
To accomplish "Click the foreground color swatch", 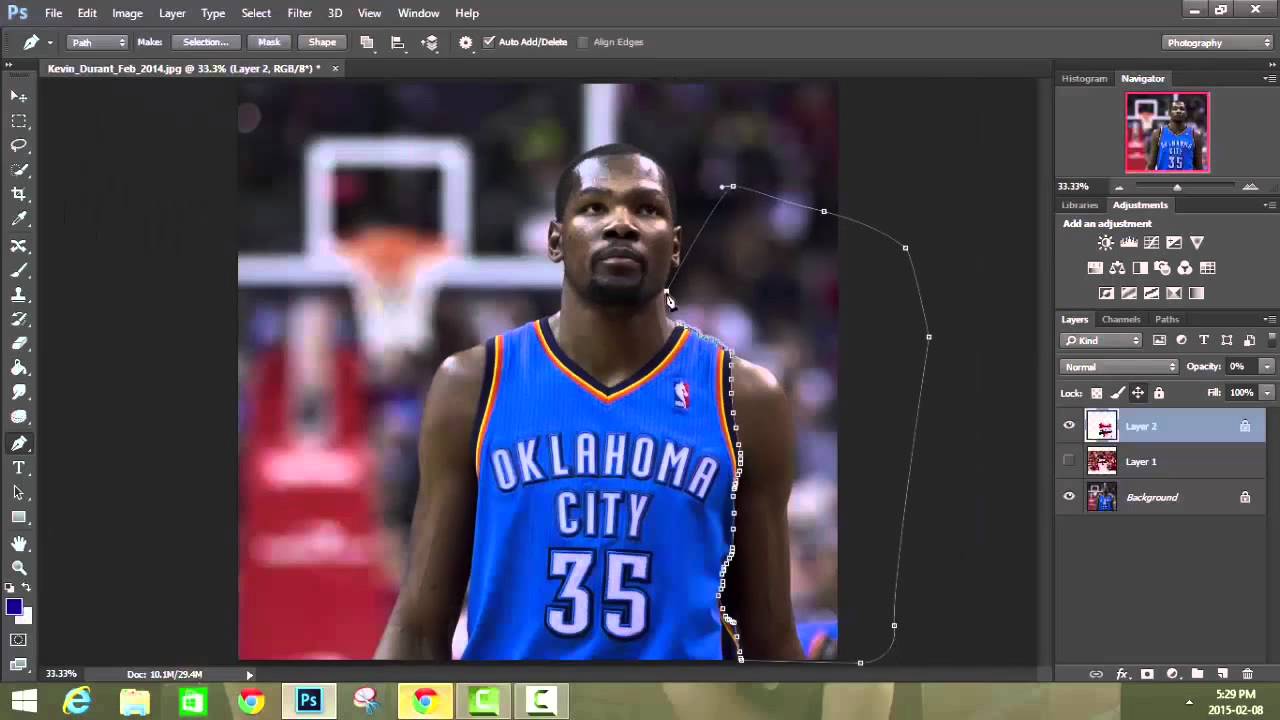I will (x=14, y=607).
